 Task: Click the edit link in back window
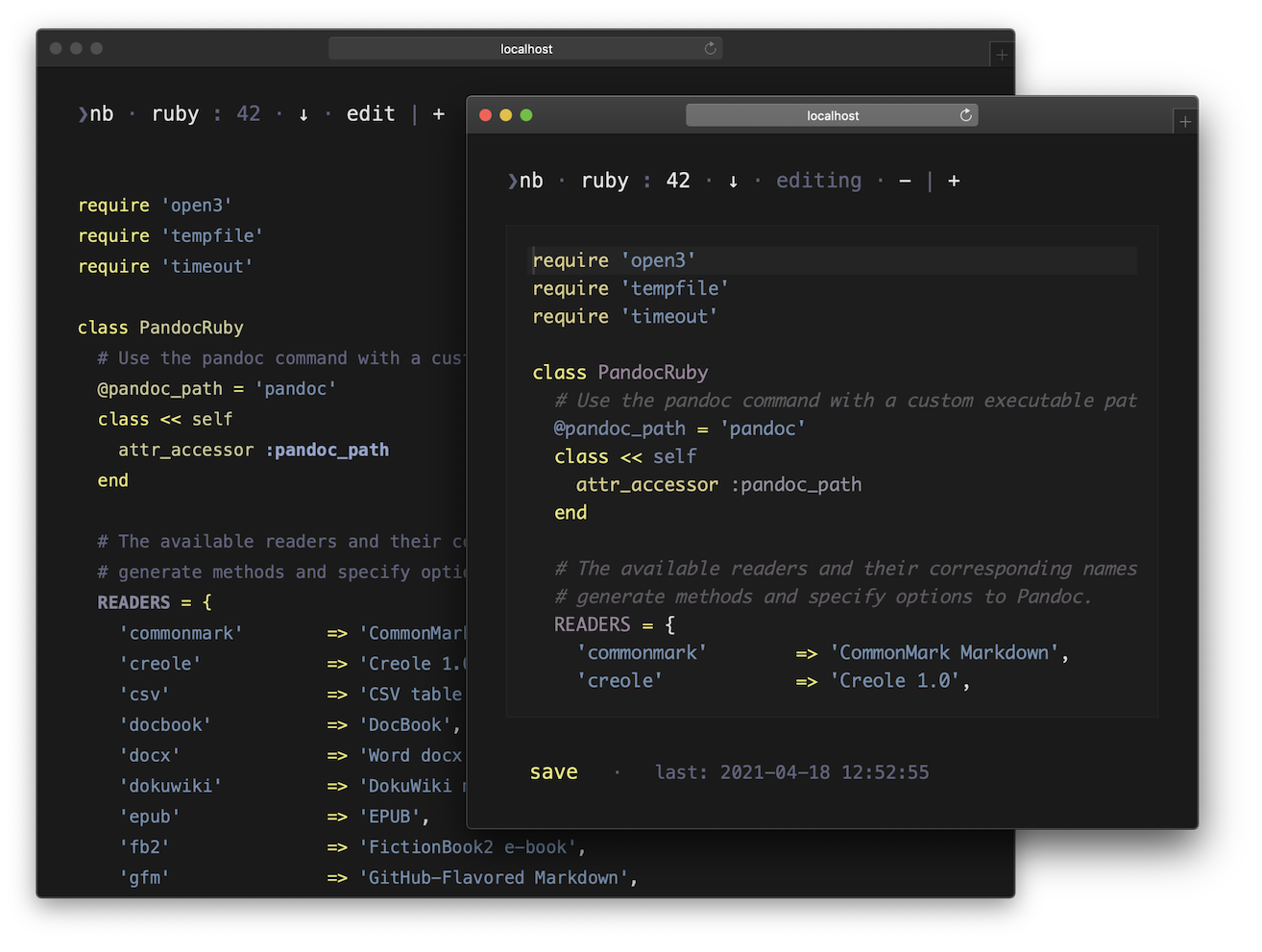coord(371,113)
